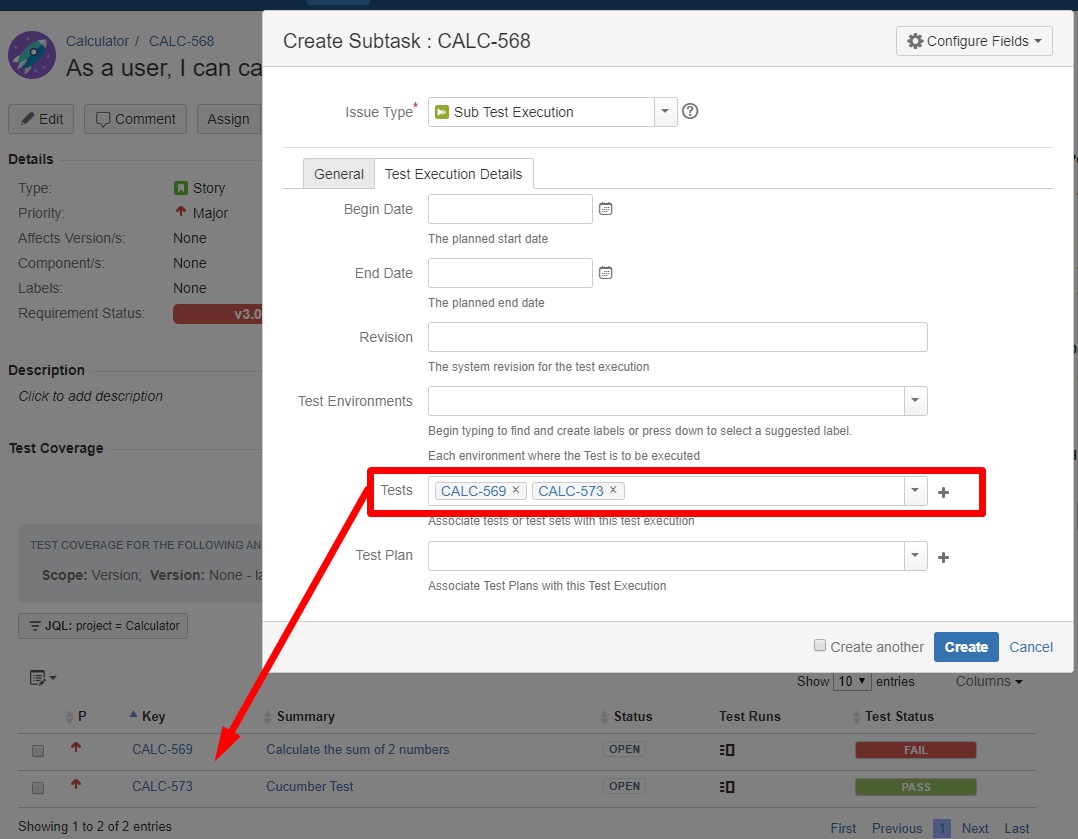Viewport: 1078px width, 839px height.
Task: Open the Calculator breadcrumb link
Action: pyautogui.click(x=98, y=41)
